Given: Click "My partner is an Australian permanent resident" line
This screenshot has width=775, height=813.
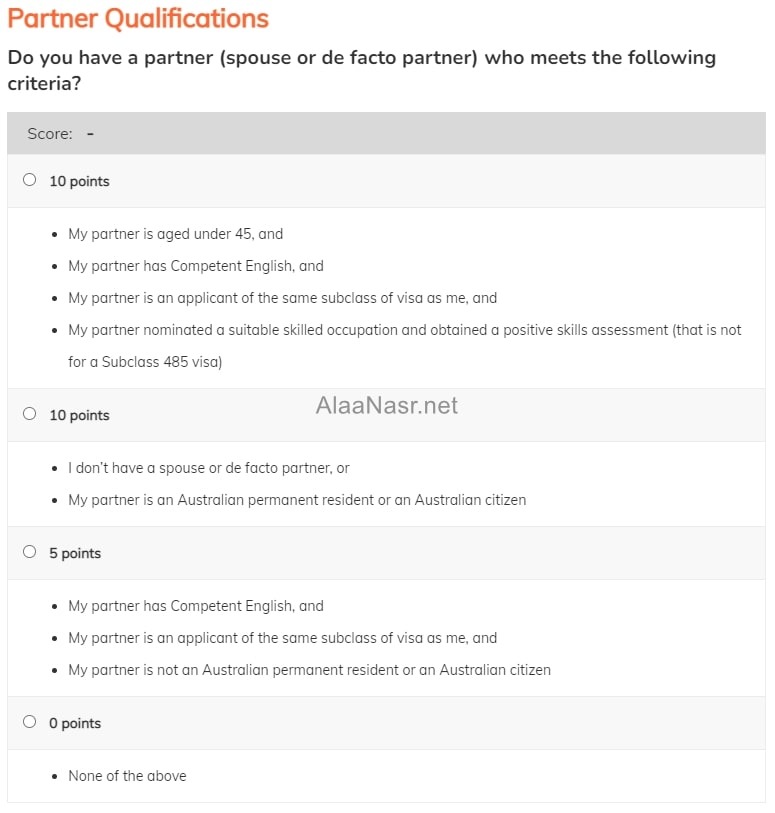Looking at the screenshot, I should [x=296, y=499].
